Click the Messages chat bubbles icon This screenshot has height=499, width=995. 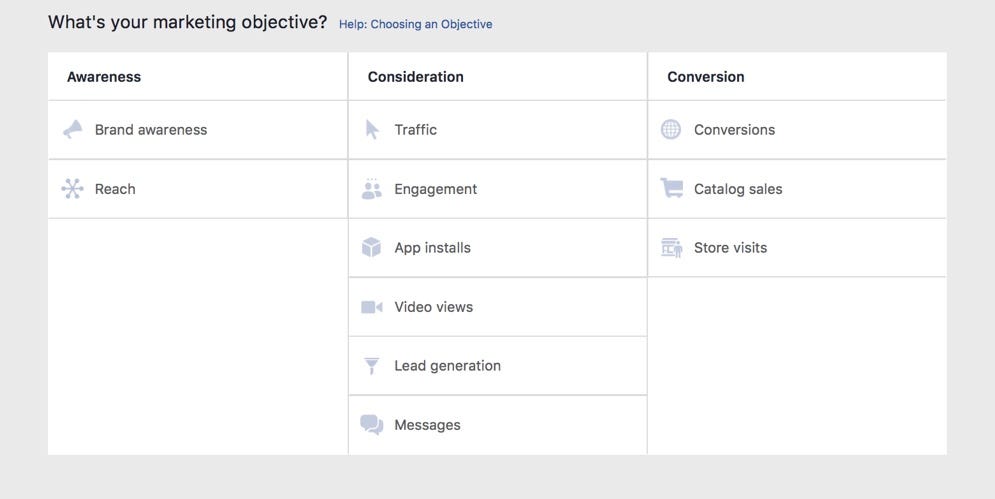(x=372, y=425)
